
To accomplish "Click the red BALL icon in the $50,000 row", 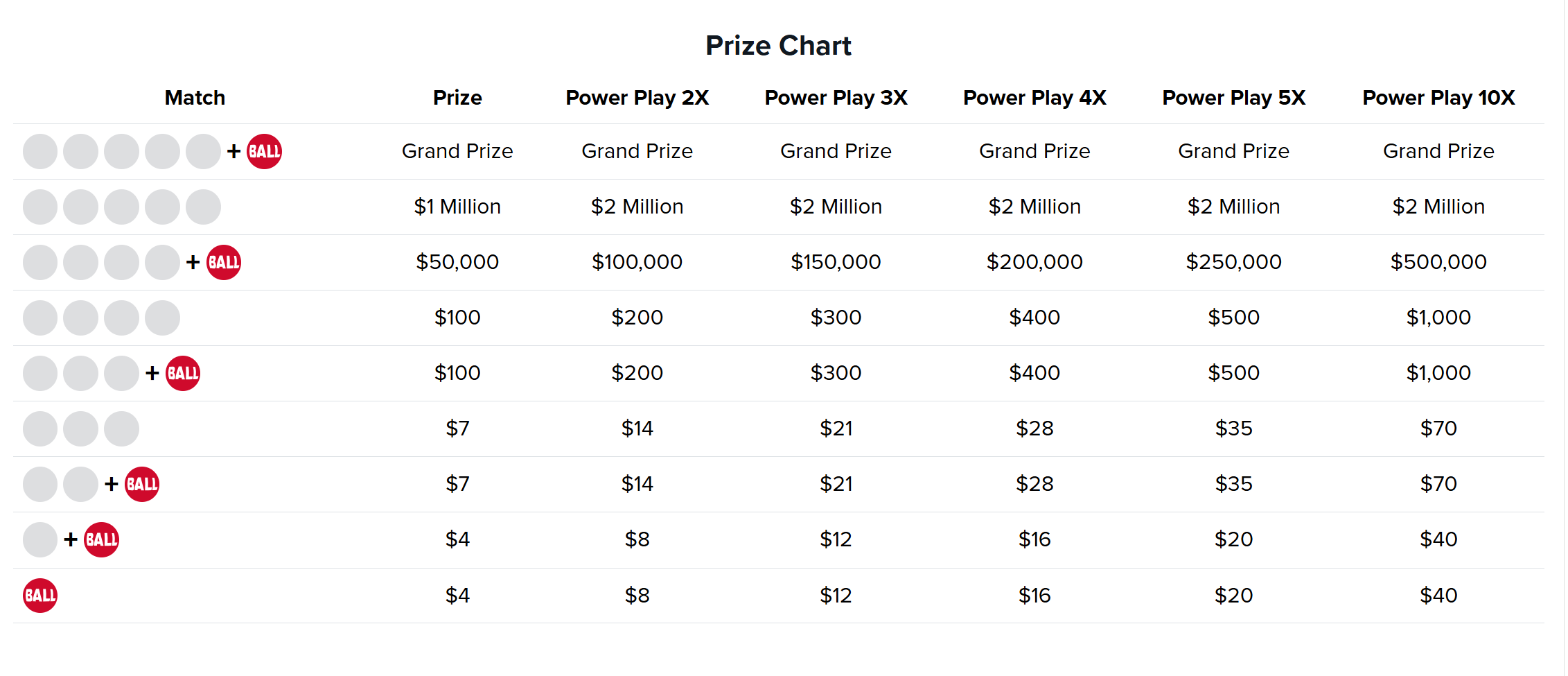I will point(224,262).
